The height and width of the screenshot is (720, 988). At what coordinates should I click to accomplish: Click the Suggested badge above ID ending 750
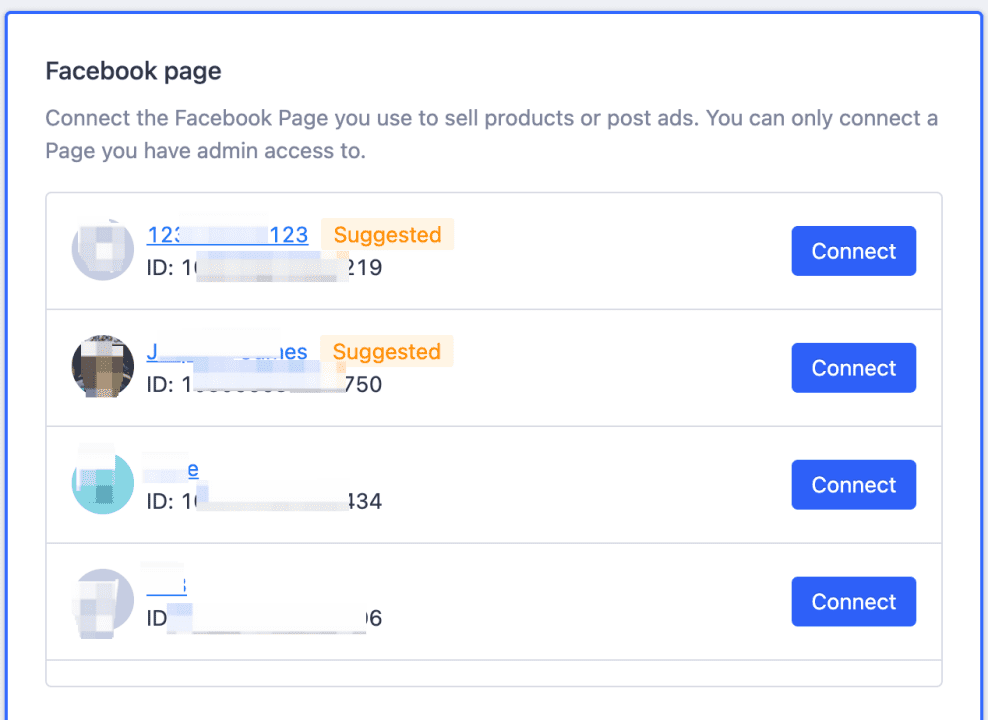tap(387, 351)
